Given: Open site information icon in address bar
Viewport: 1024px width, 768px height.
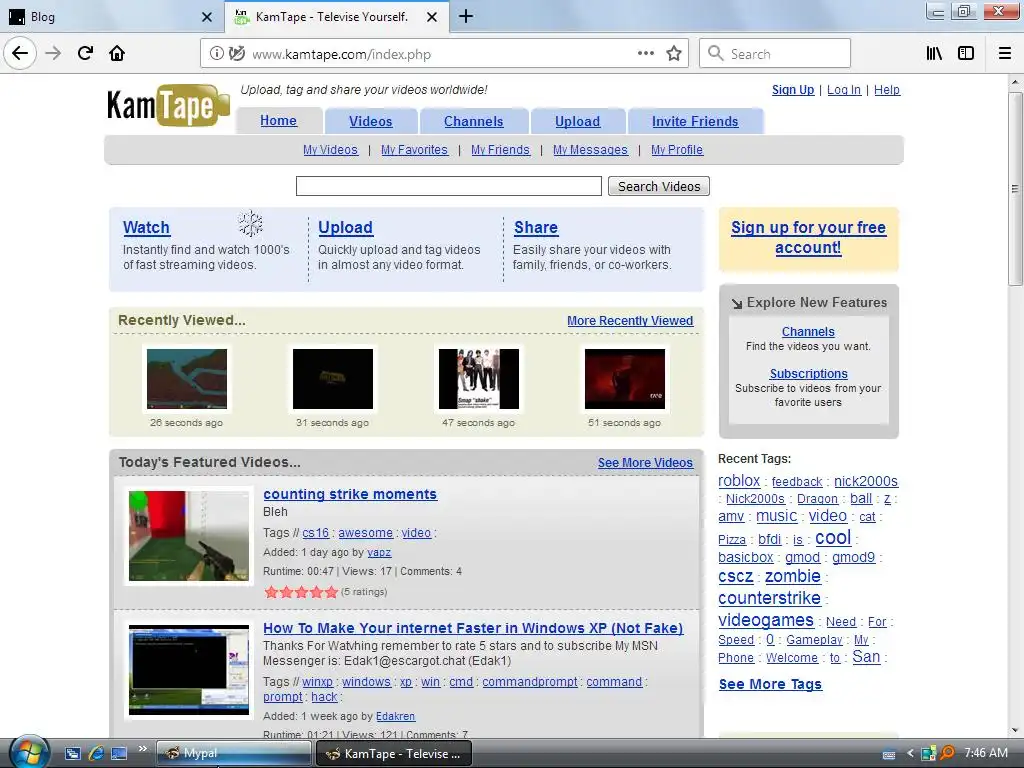Looking at the screenshot, I should (216, 54).
